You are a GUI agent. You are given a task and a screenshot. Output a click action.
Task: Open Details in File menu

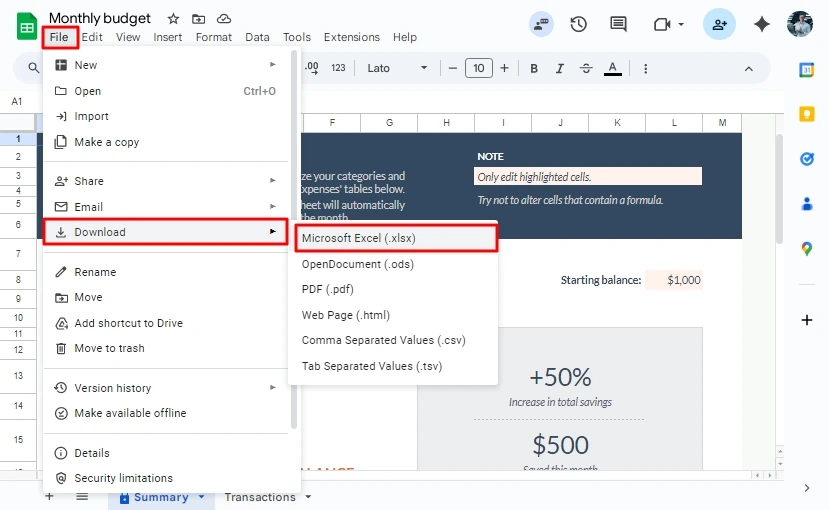(x=166, y=453)
